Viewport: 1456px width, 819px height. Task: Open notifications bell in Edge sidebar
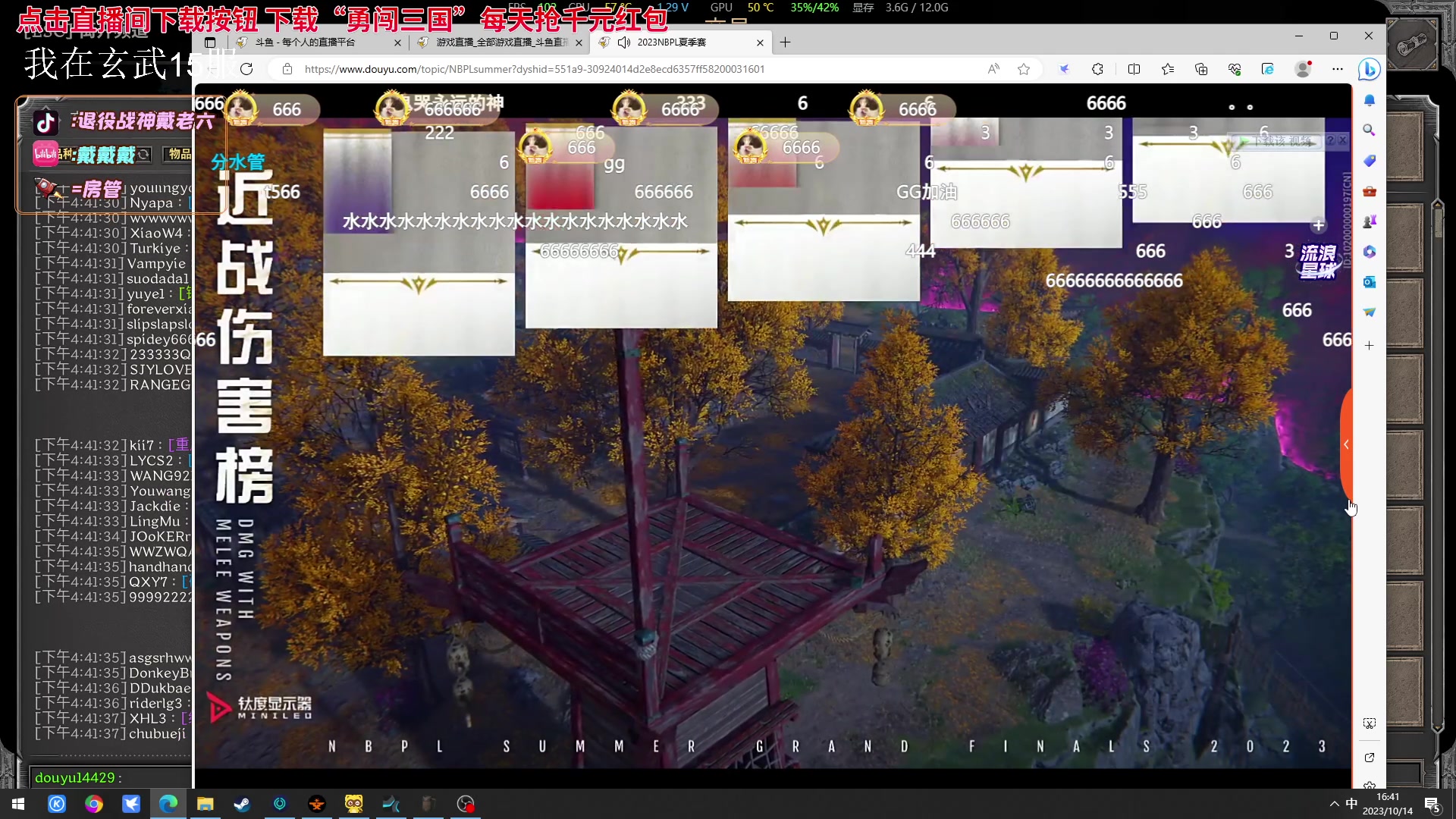1369,100
